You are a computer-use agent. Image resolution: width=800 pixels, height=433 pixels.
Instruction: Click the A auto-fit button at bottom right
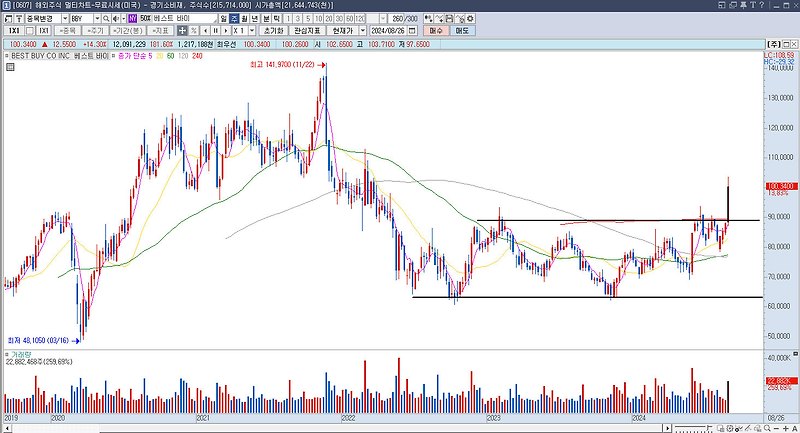pos(794,428)
